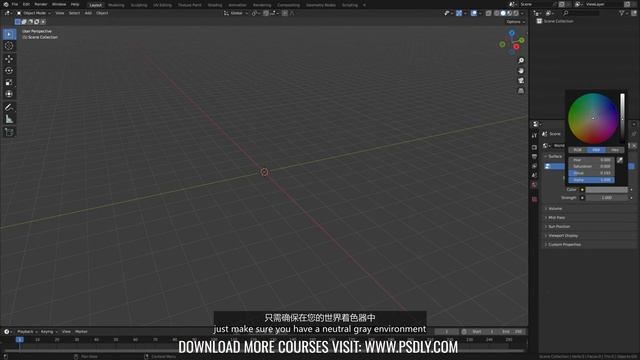Click the brightness value slider bar
640x360 pixels.
pyautogui.click(x=622, y=118)
